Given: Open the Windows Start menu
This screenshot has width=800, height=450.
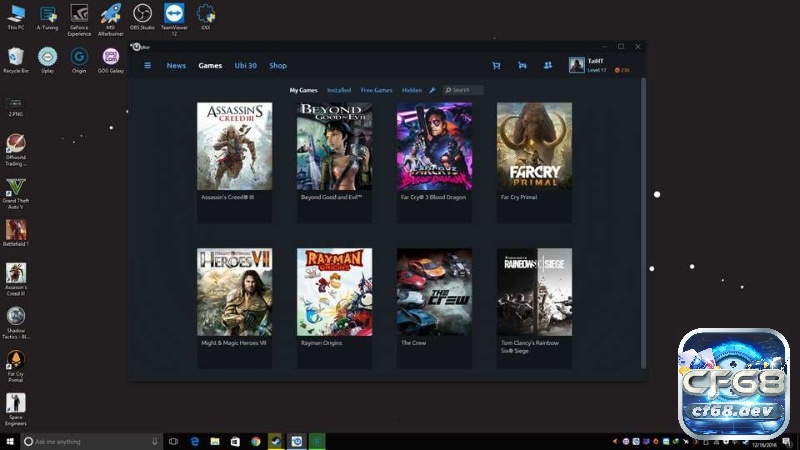Looking at the screenshot, I should coord(10,441).
